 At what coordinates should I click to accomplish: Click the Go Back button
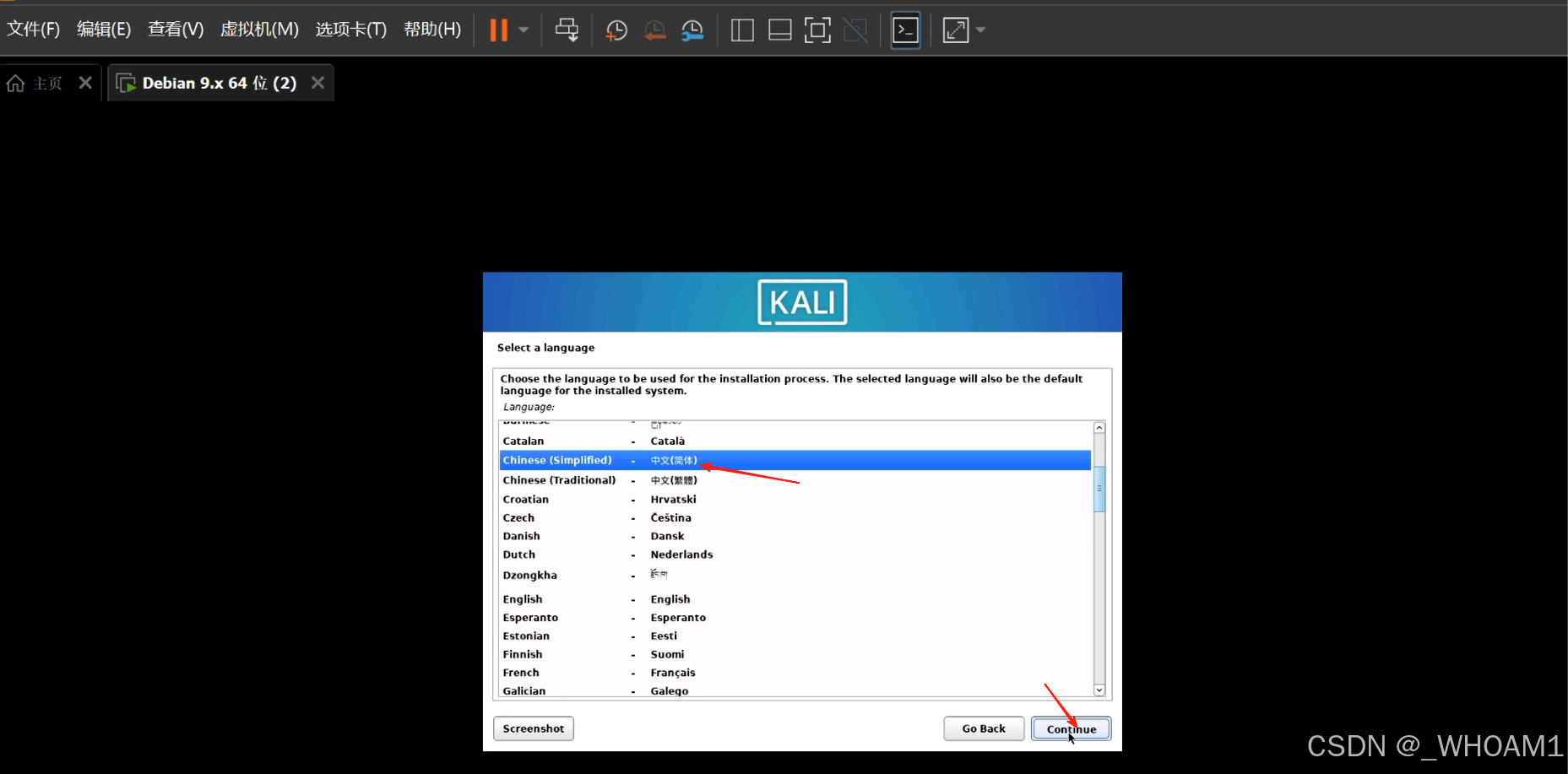point(984,728)
